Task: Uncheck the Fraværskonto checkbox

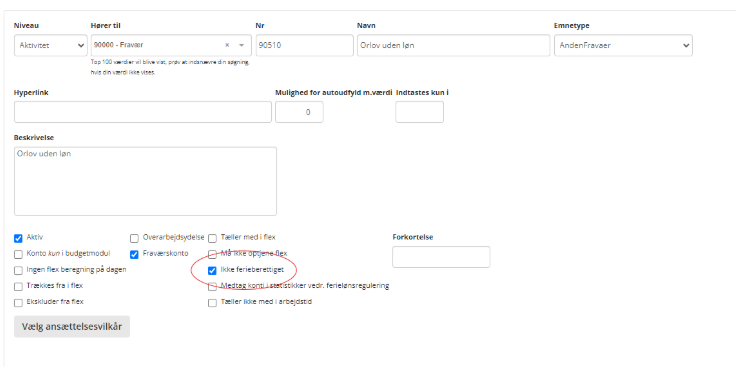Action: tap(134, 254)
